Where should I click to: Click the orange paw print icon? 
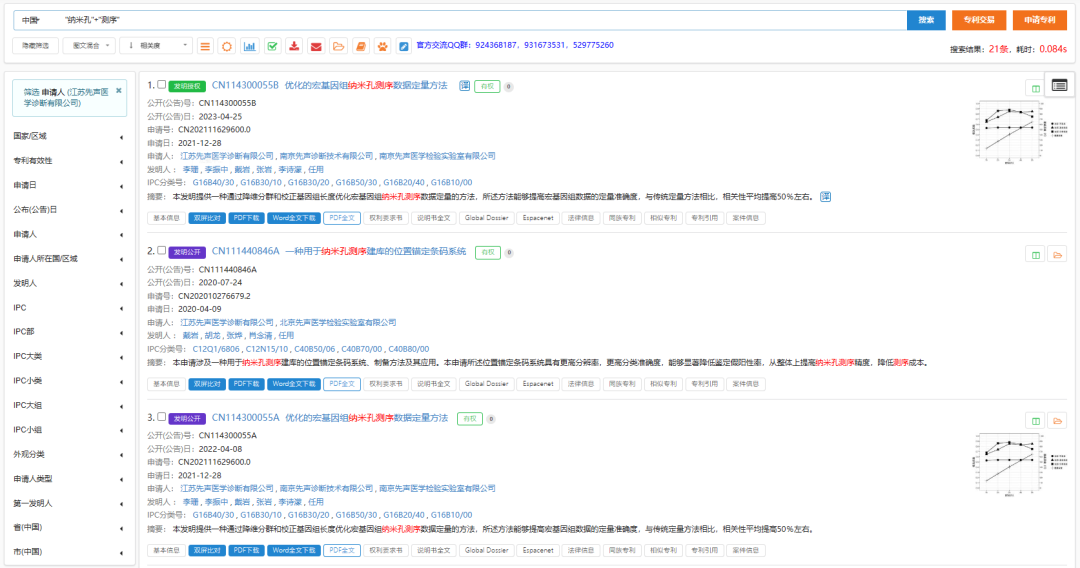point(382,46)
